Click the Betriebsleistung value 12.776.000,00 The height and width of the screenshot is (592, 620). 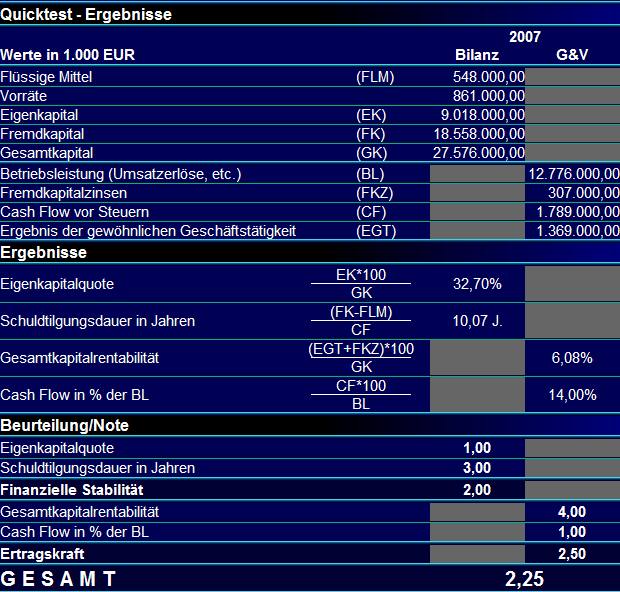pos(574,174)
